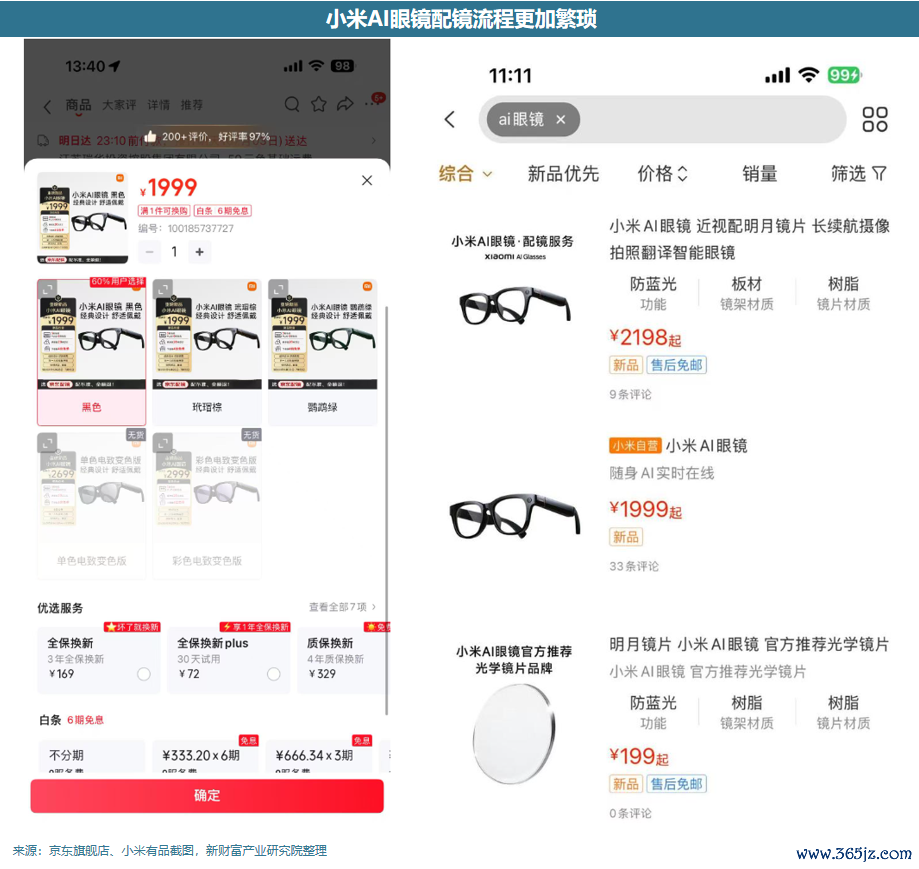The image size is (919, 869).
Task: Clear the 'ai眼镜' search tag
Action: (x=561, y=120)
